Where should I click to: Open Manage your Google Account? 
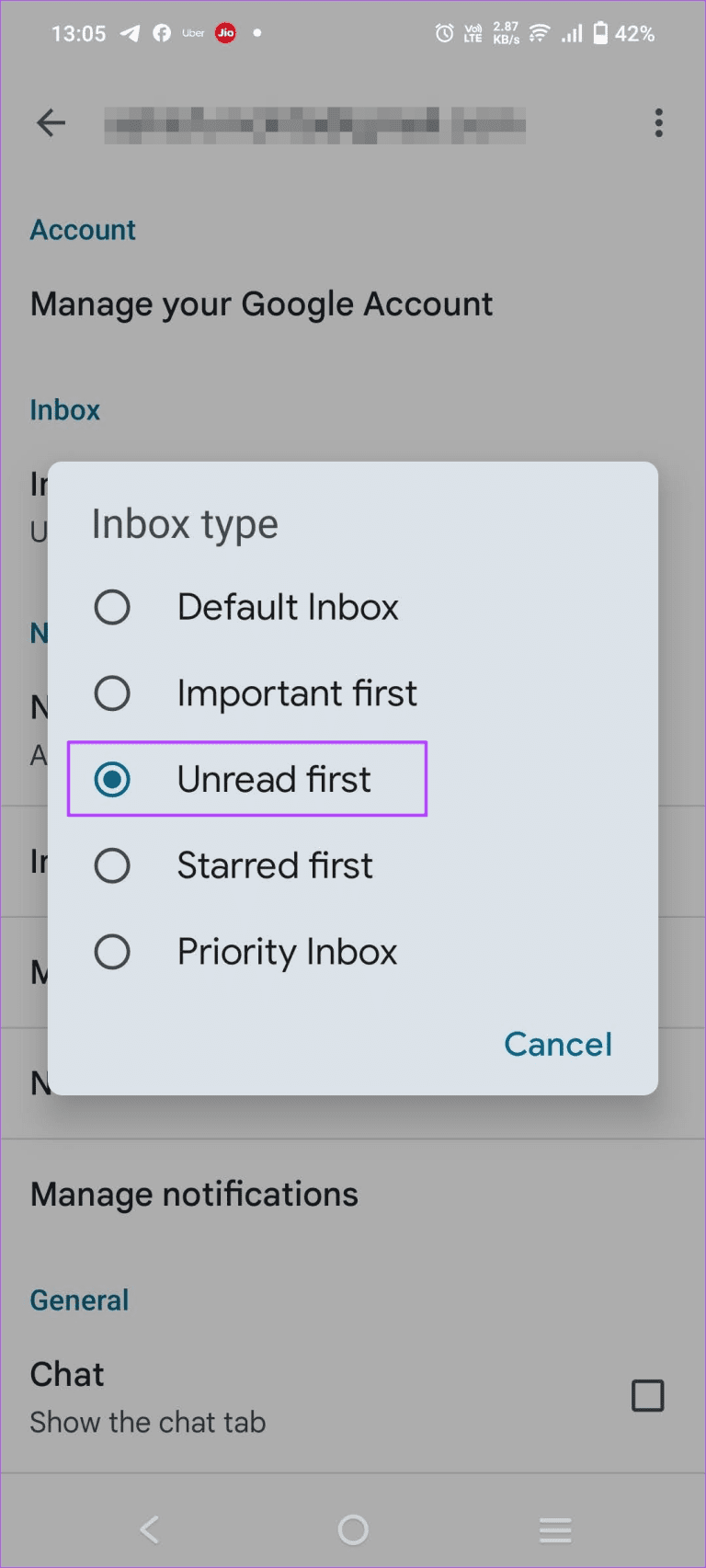(261, 303)
